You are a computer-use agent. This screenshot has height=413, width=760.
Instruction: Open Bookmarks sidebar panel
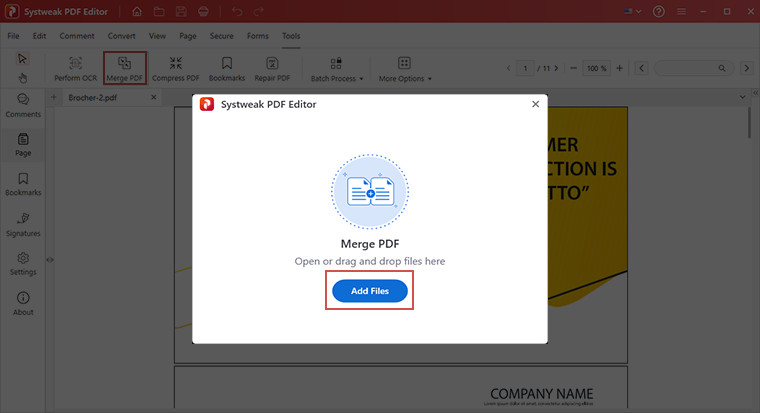click(x=23, y=184)
